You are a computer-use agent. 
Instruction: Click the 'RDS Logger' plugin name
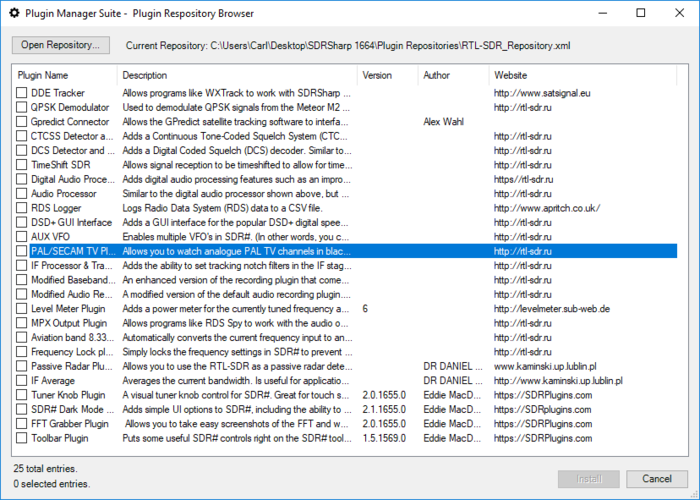point(56,208)
